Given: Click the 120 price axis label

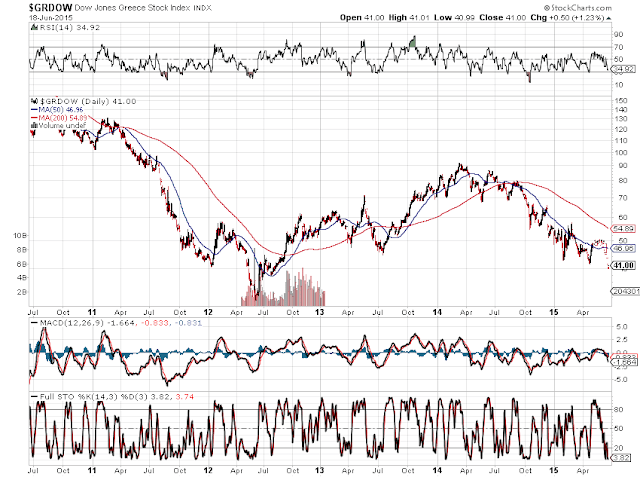Looking at the screenshot, I should (620, 129).
